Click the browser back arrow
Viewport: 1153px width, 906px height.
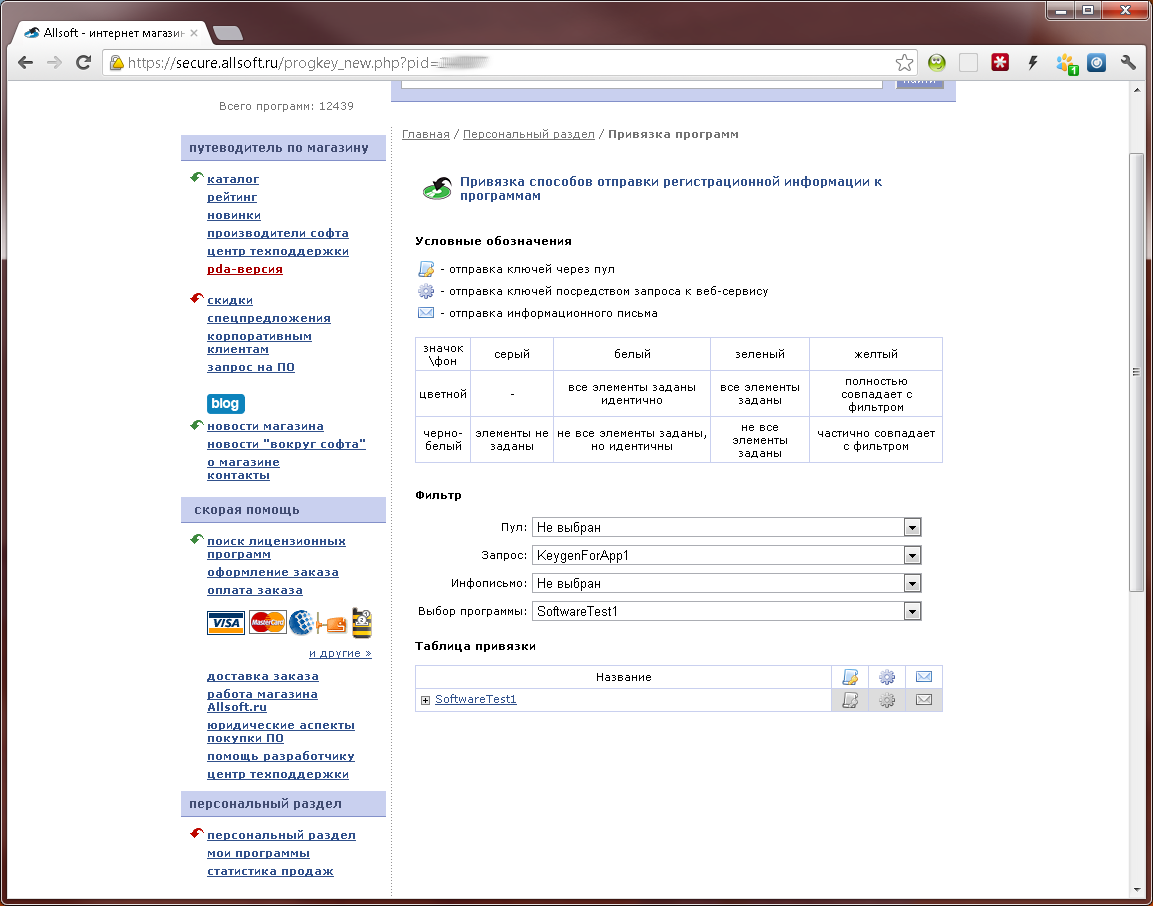(x=25, y=63)
